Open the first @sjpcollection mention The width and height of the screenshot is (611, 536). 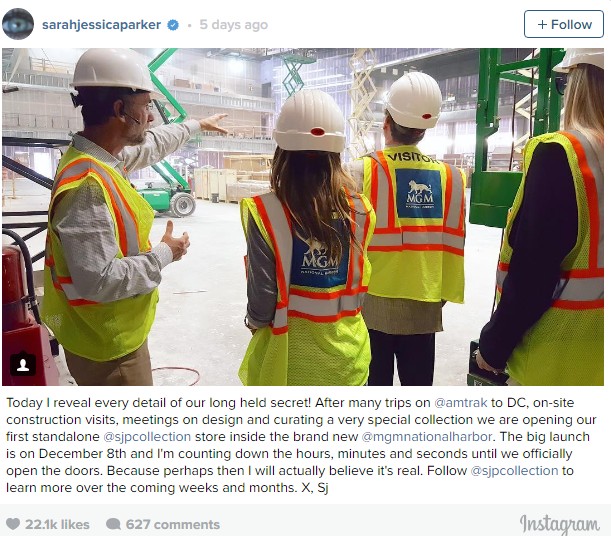(x=147, y=437)
